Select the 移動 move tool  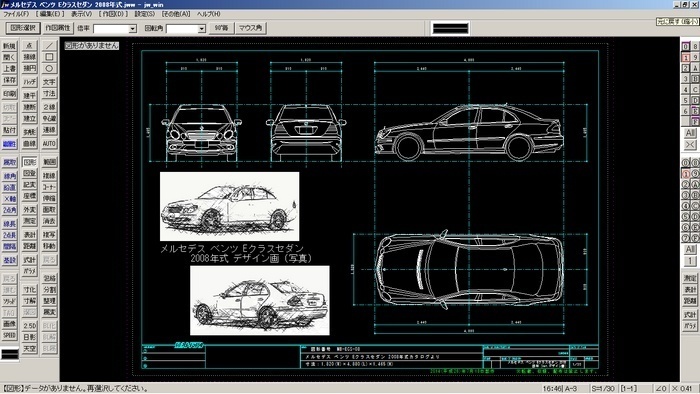pos(49,246)
